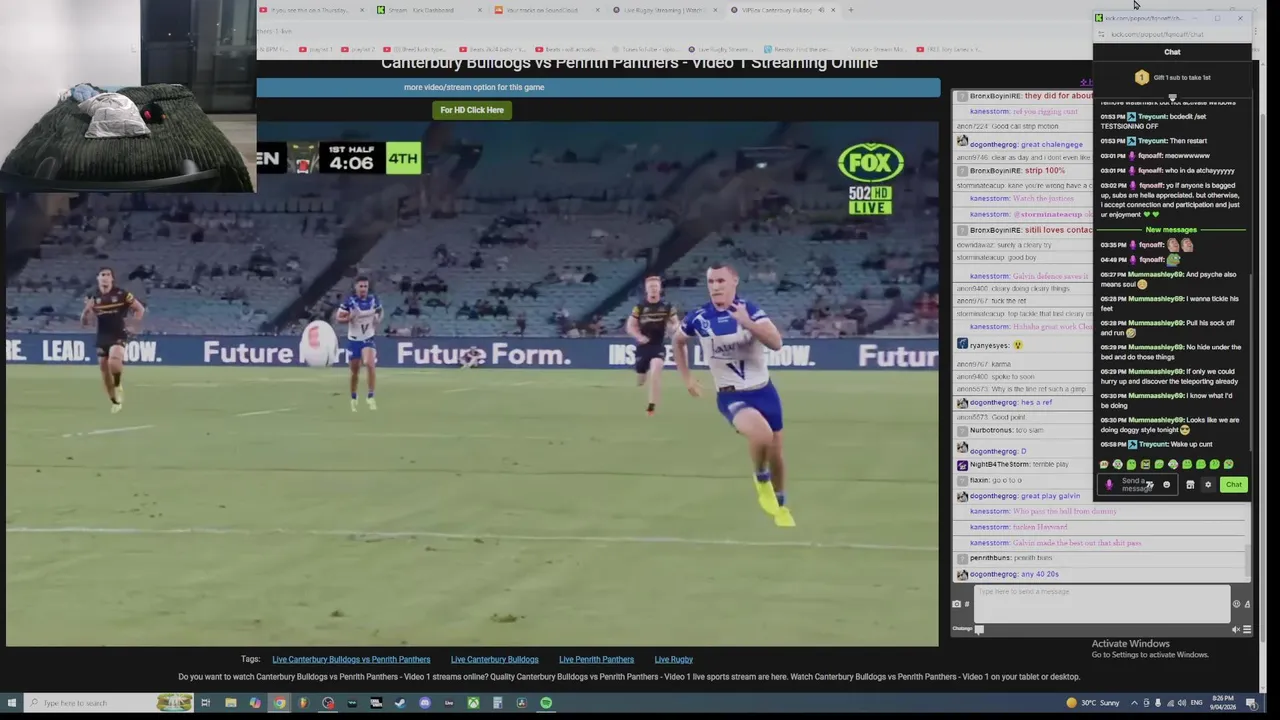This screenshot has width=1280, height=720.
Task: Open the Chatango smiley emoticon picker
Action: (1236, 604)
